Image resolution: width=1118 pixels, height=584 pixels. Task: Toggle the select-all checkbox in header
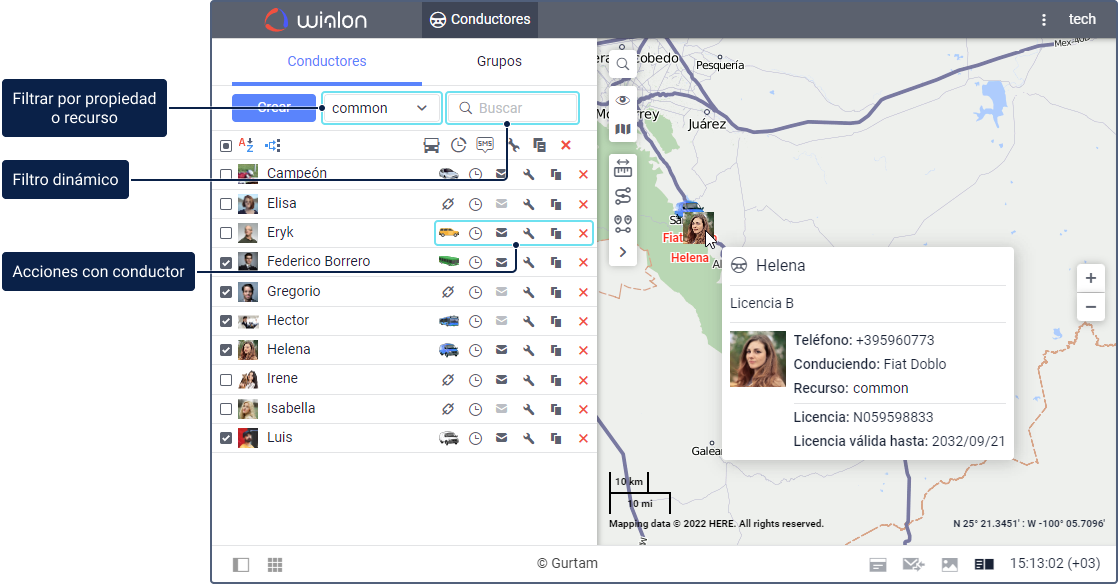(x=226, y=145)
